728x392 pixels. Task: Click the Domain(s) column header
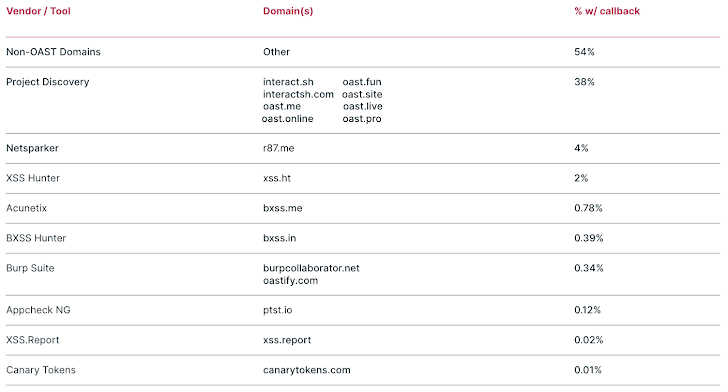coord(288,11)
